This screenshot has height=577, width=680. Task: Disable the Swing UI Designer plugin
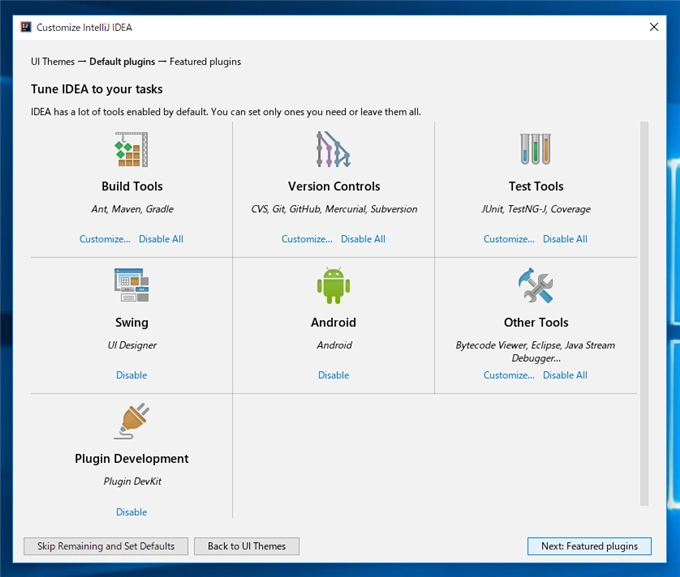coord(131,375)
